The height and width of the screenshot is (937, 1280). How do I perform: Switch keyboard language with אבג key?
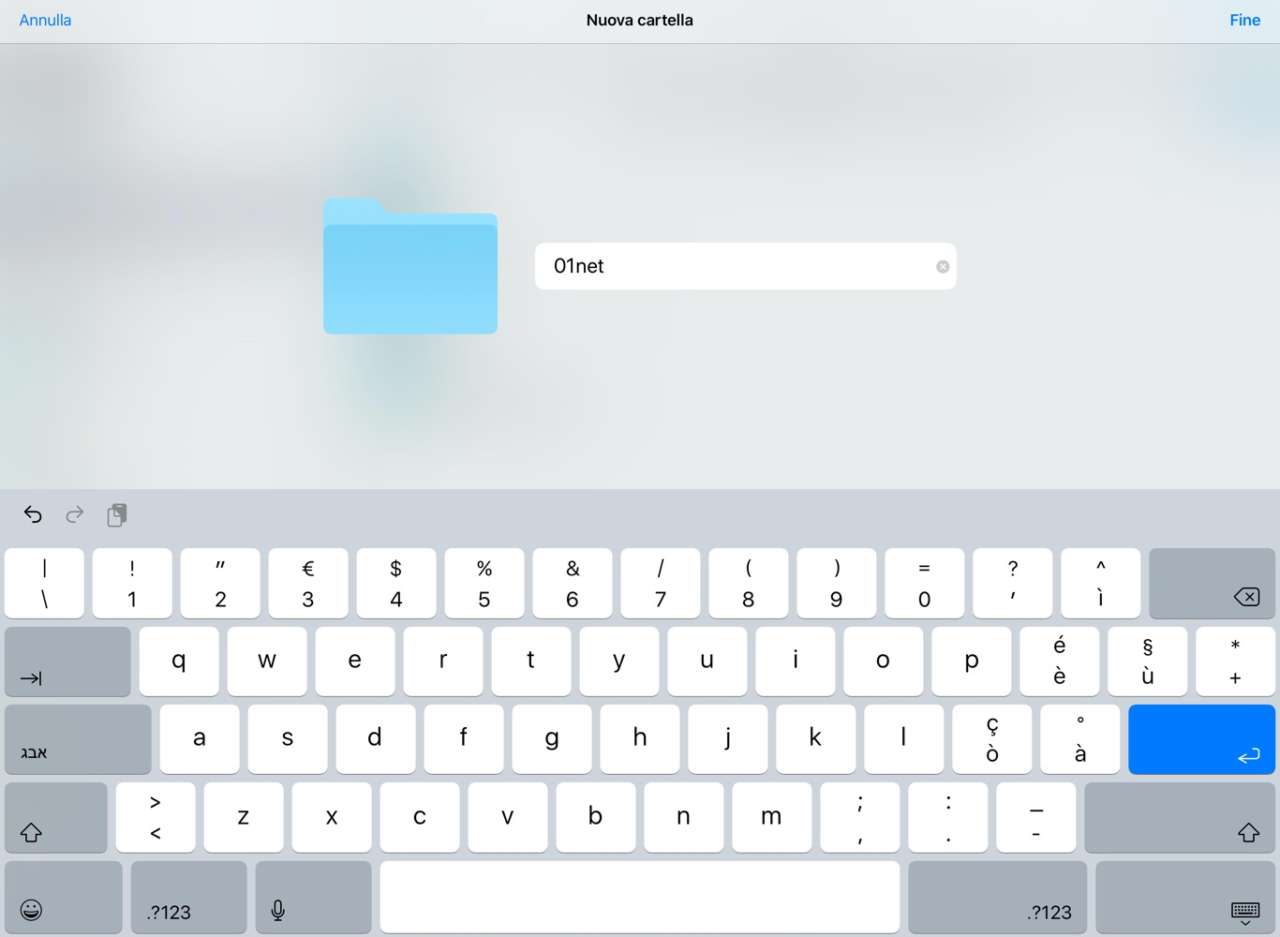tap(78, 739)
